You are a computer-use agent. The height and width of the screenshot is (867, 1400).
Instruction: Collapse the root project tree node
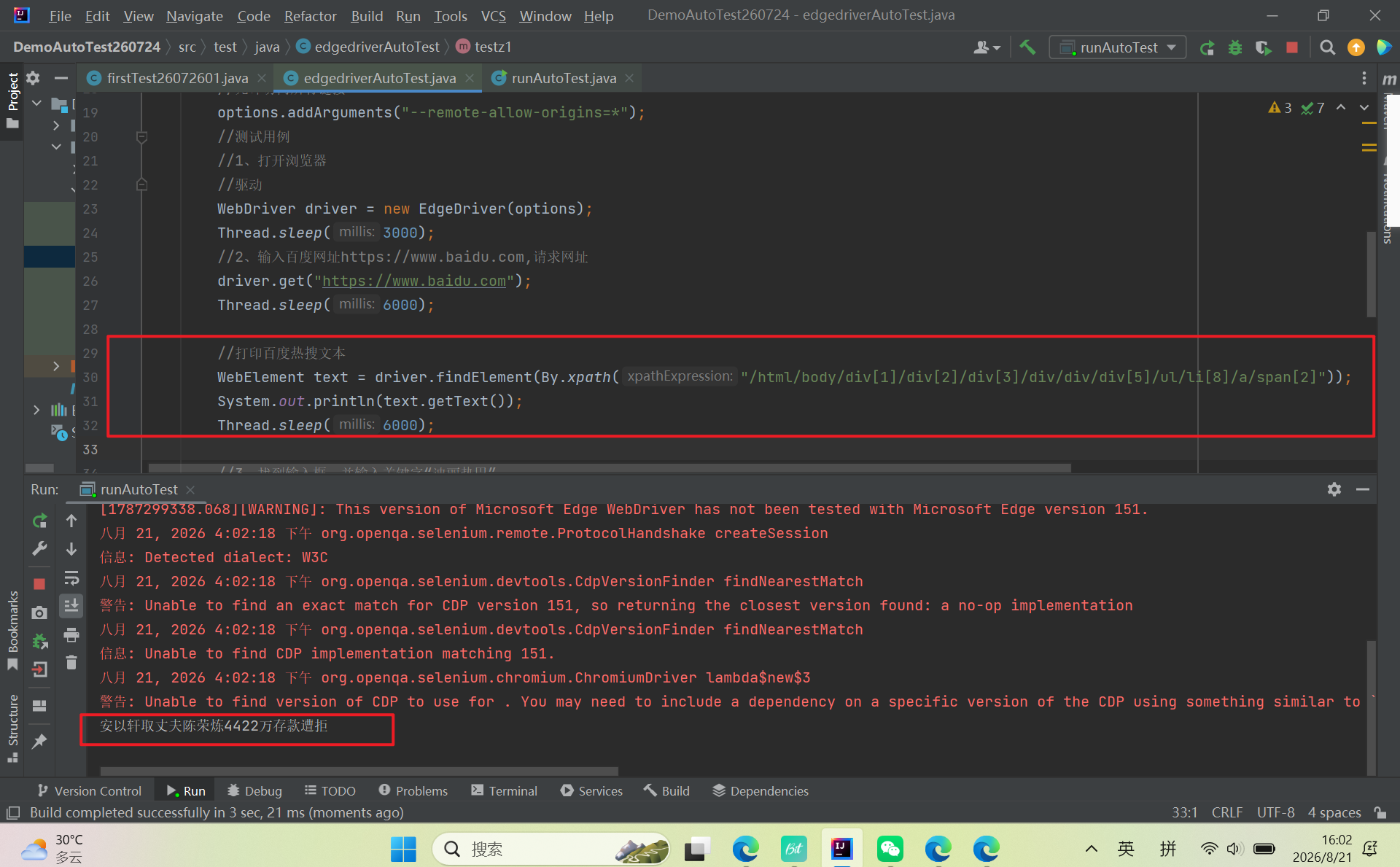coord(36,104)
